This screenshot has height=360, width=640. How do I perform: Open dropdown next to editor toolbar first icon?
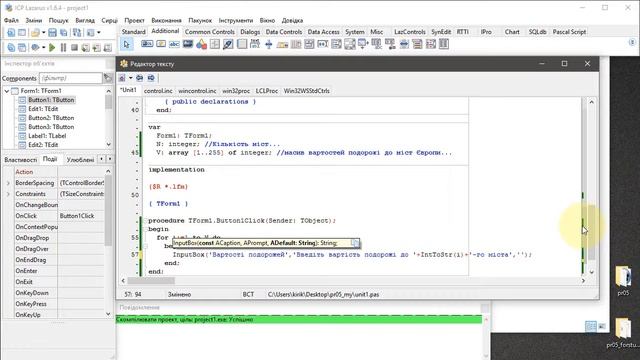(x=131, y=78)
